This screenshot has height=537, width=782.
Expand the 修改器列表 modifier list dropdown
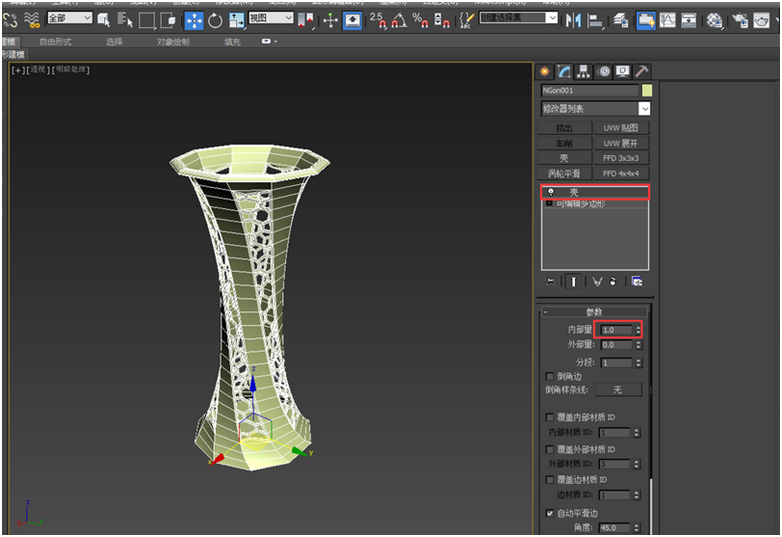595,109
